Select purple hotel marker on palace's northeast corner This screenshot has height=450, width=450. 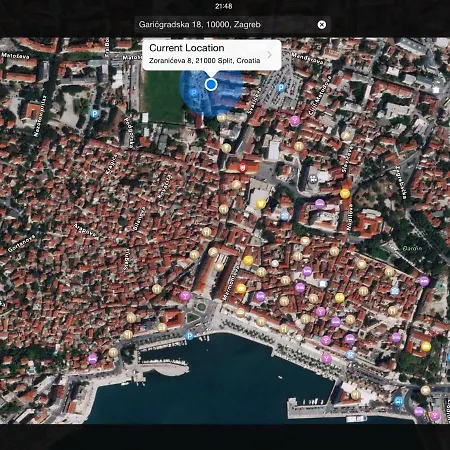click(424, 281)
